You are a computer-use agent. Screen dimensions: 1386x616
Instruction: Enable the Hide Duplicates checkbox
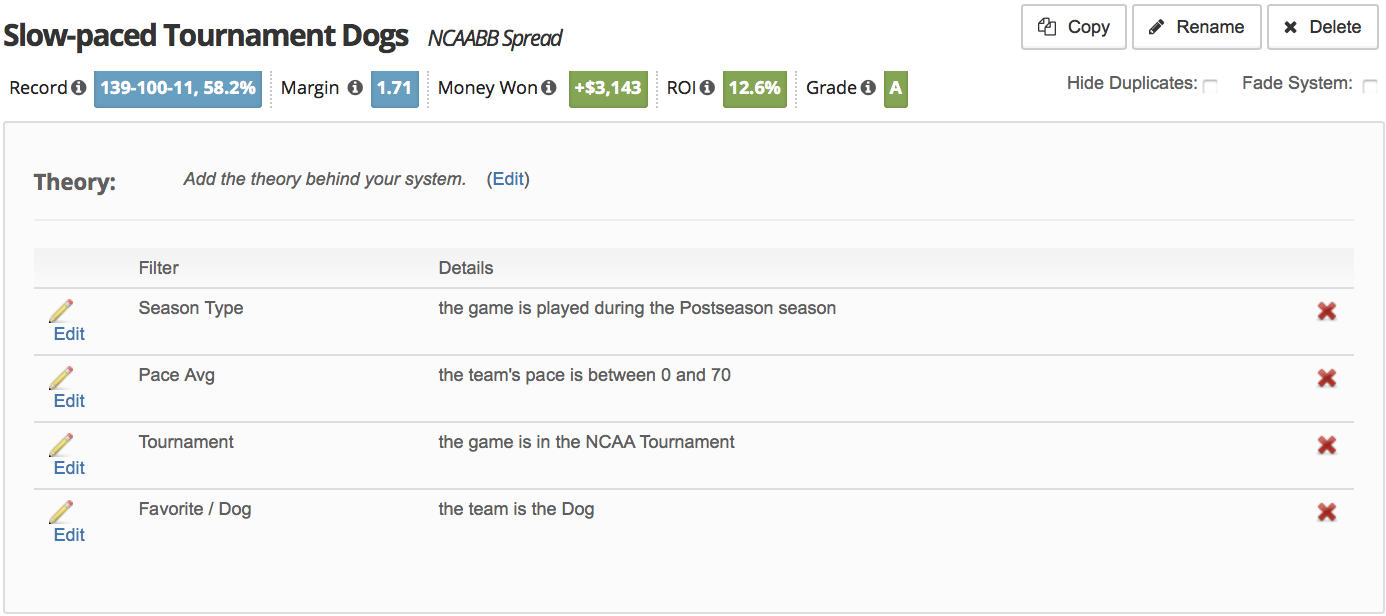1210,86
